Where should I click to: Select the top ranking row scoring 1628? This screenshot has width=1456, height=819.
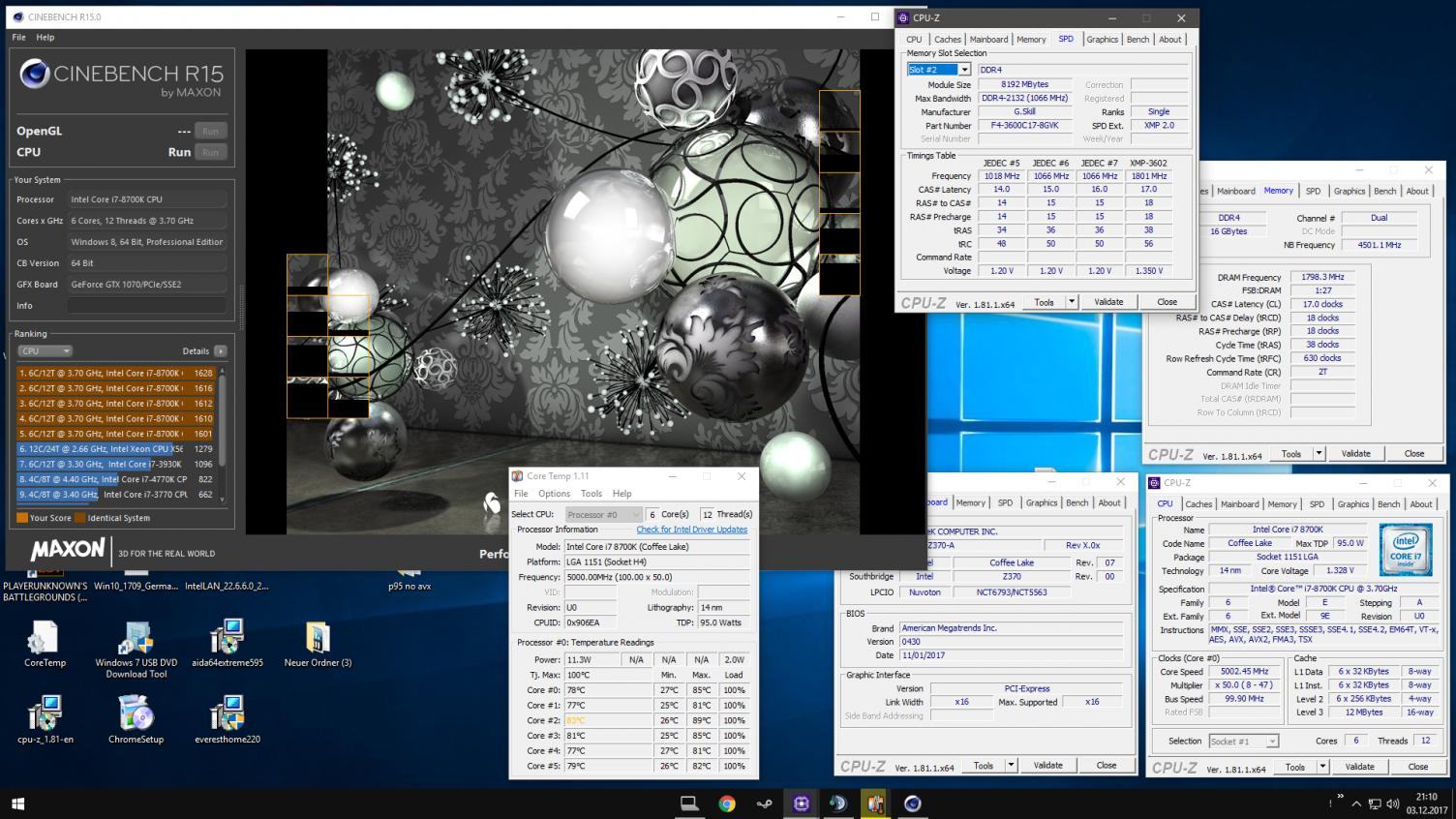[116, 373]
